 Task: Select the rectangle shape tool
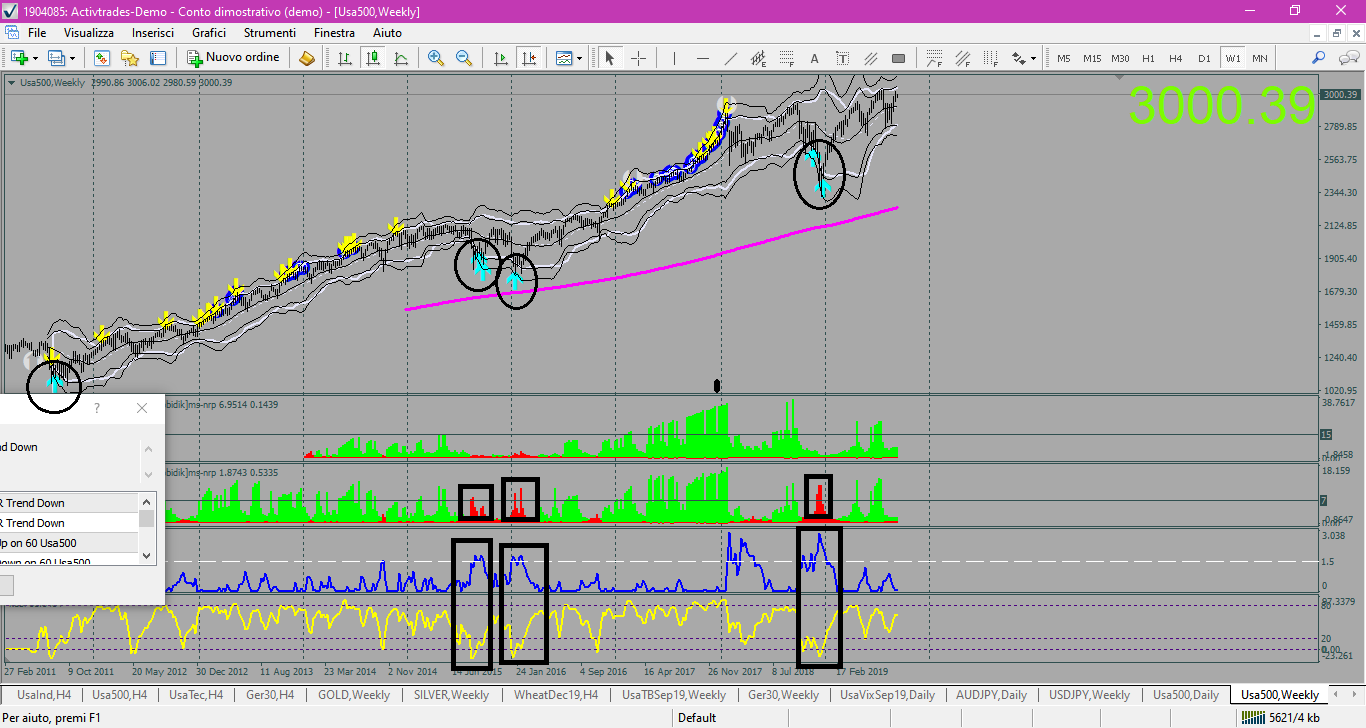click(898, 58)
